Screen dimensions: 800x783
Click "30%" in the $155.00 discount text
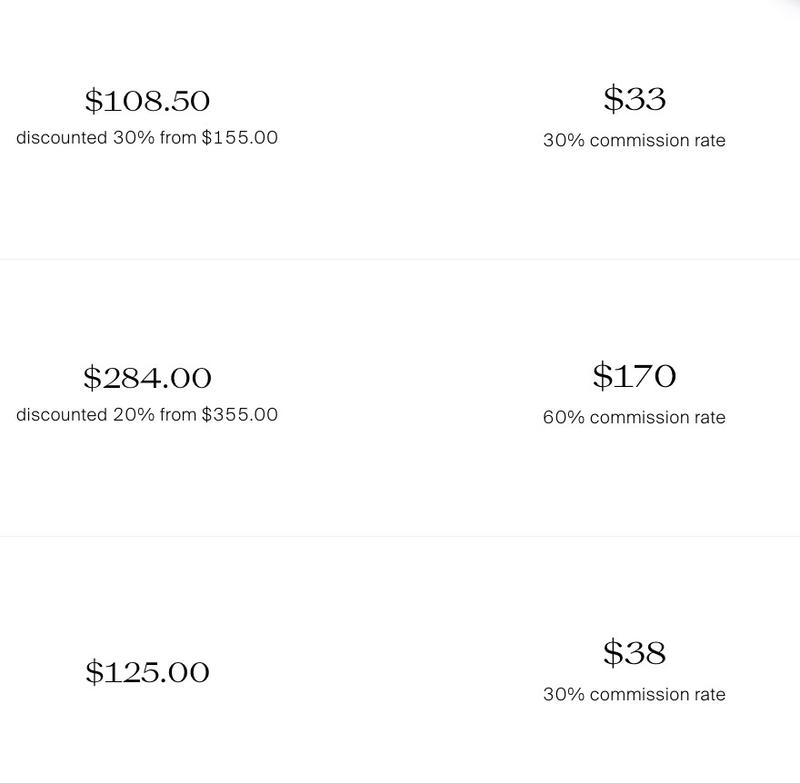(133, 138)
